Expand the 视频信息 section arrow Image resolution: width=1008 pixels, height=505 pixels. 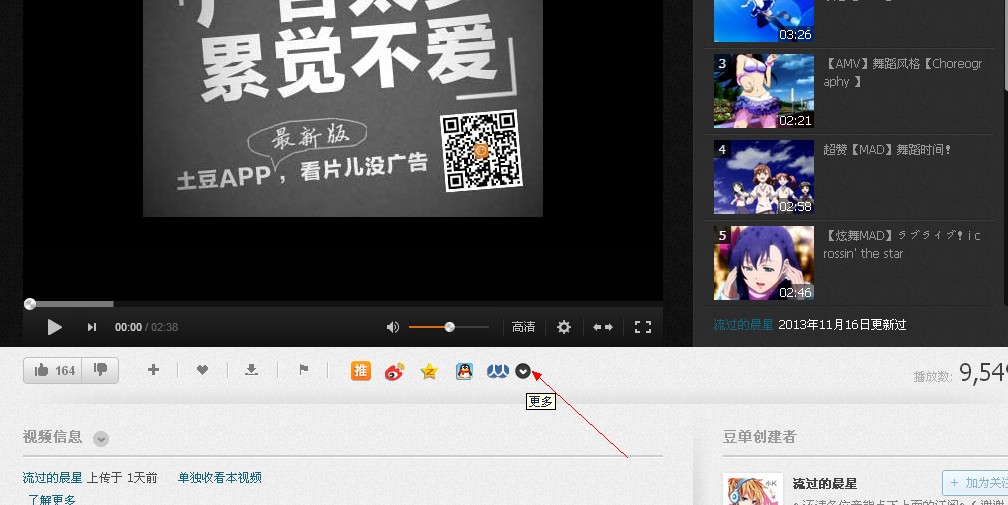coord(101,439)
